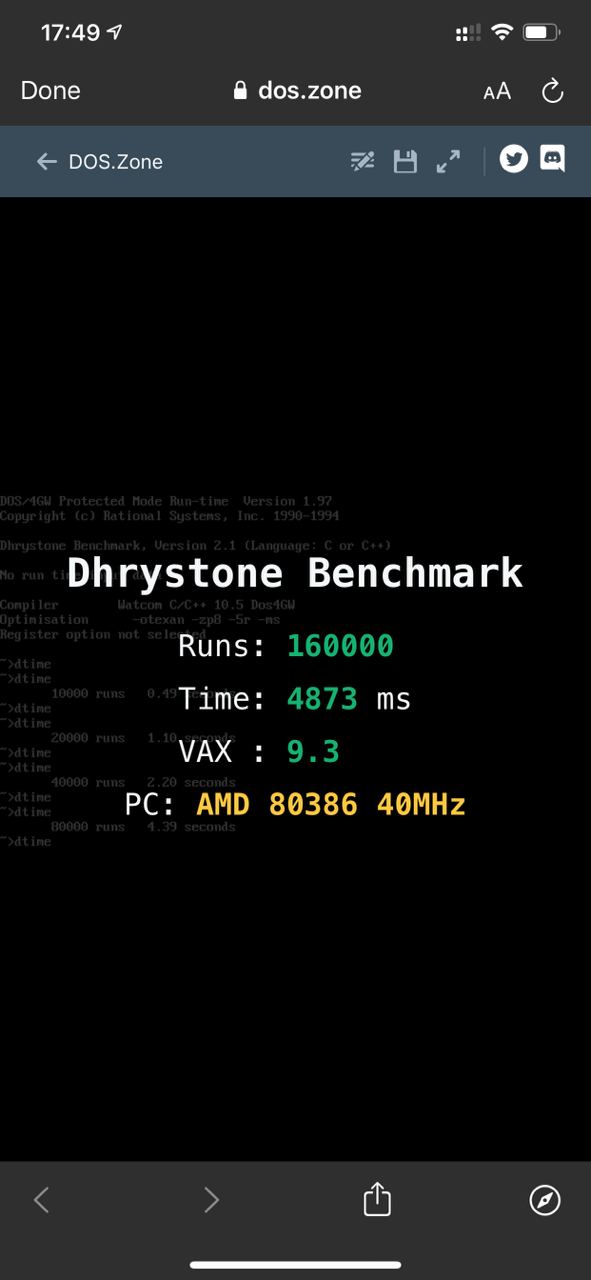Open the Twitter link icon
The height and width of the screenshot is (1280, 591).
click(513, 159)
